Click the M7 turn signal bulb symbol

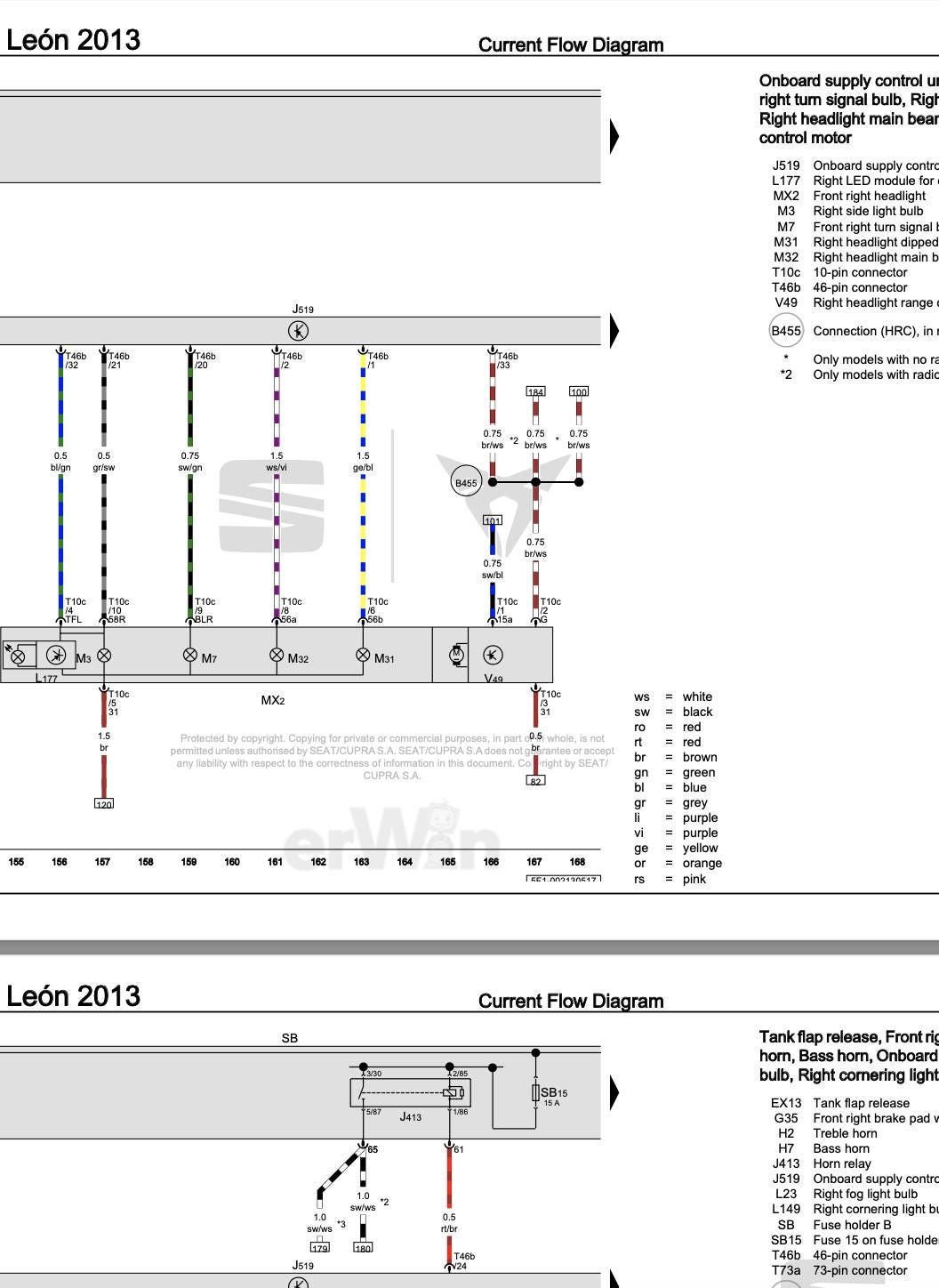189,656
